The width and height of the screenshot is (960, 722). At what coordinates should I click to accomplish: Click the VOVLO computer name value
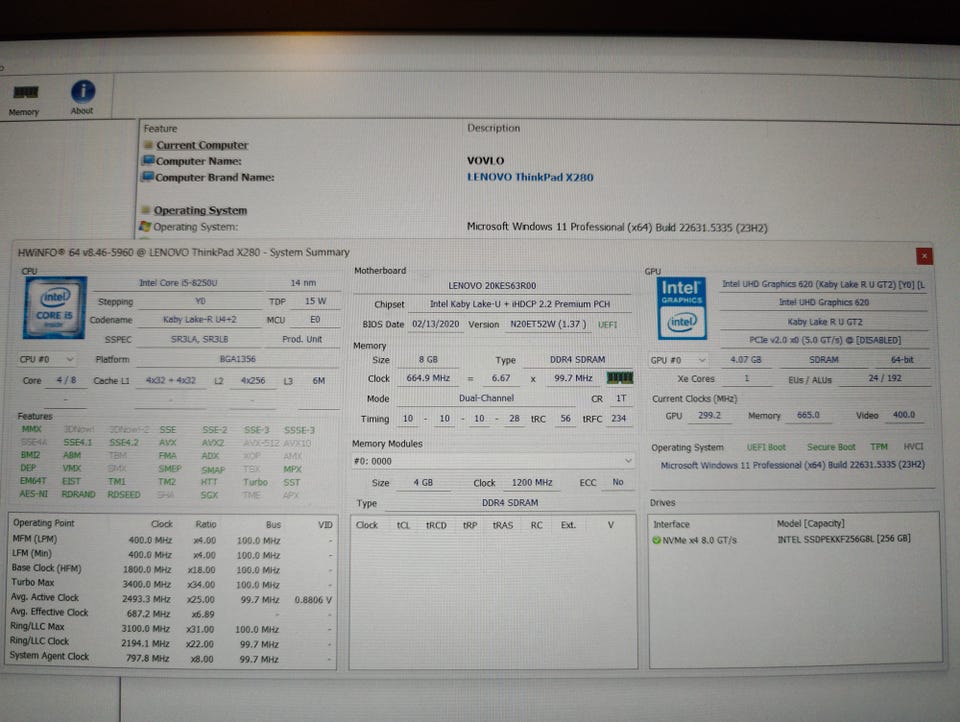point(486,160)
